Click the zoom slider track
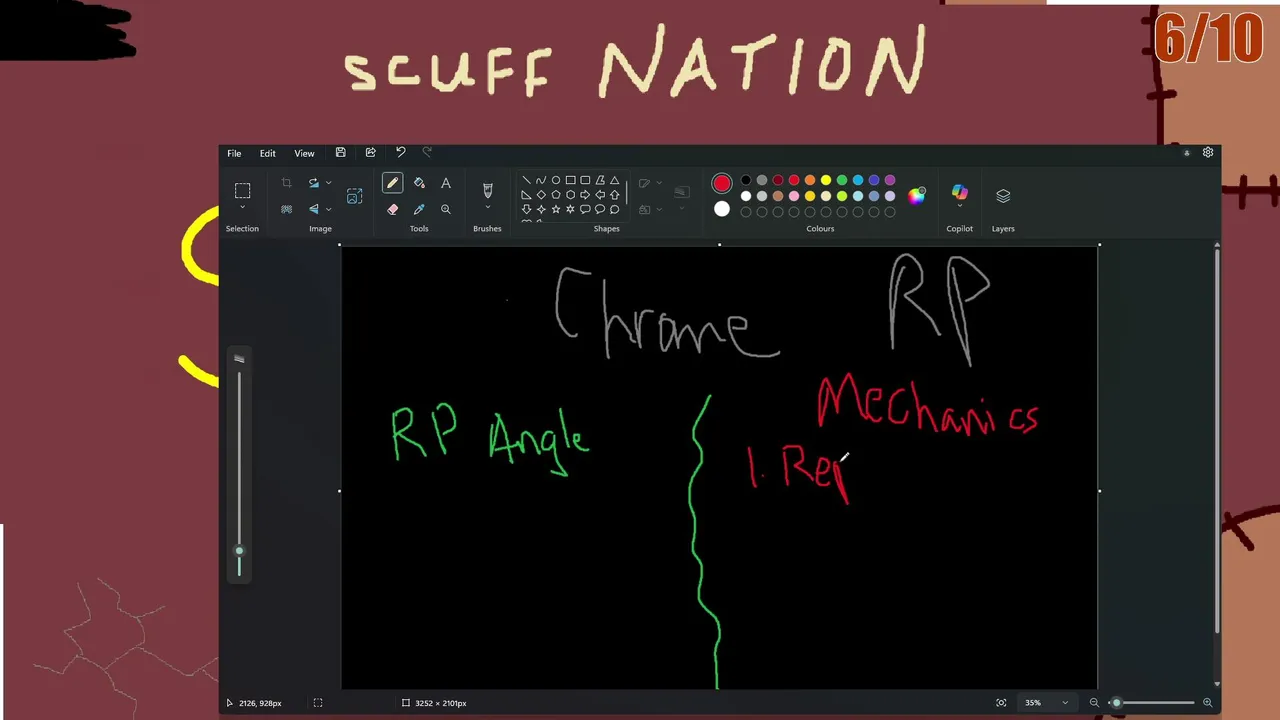The height and width of the screenshot is (720, 1280). 1151,703
